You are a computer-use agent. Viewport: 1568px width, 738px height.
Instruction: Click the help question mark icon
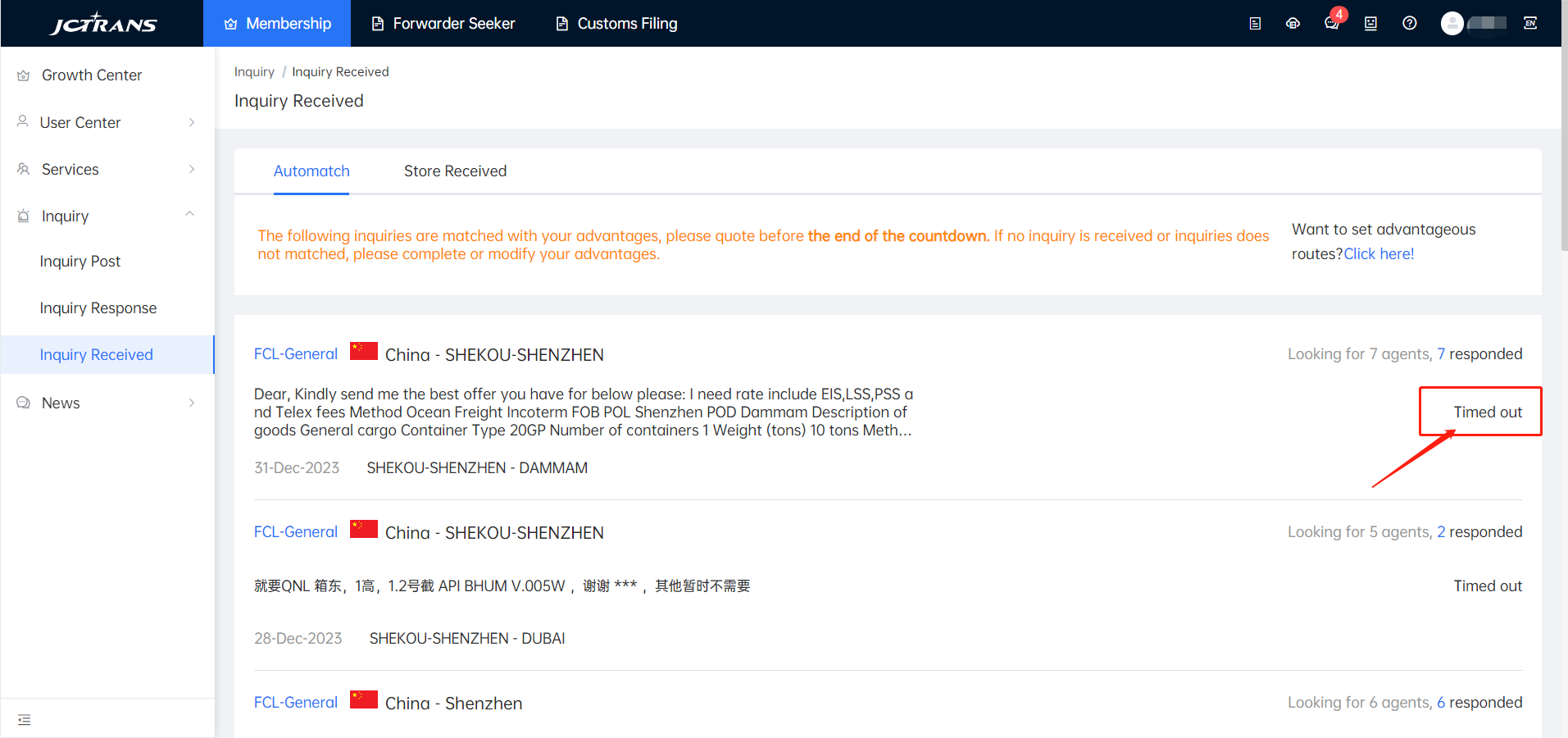(x=1409, y=24)
